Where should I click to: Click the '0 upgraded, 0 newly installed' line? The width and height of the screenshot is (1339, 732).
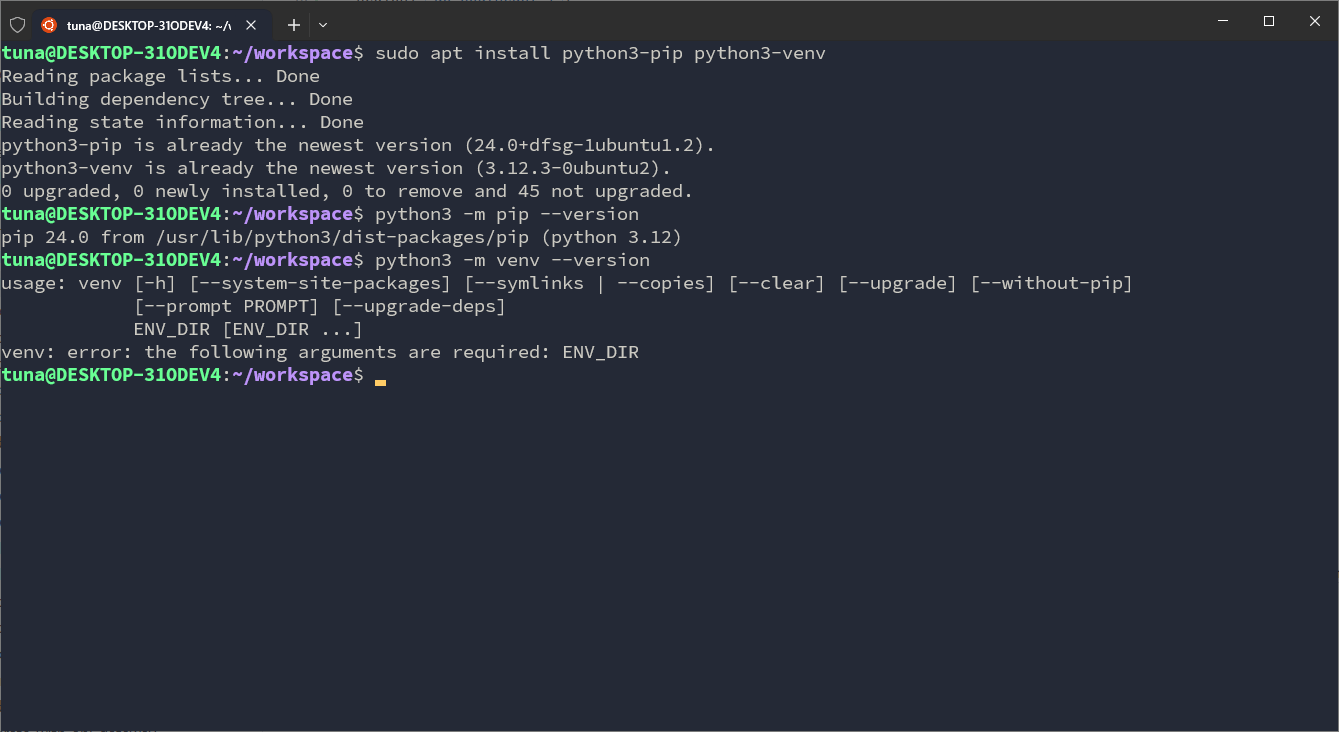[347, 191]
